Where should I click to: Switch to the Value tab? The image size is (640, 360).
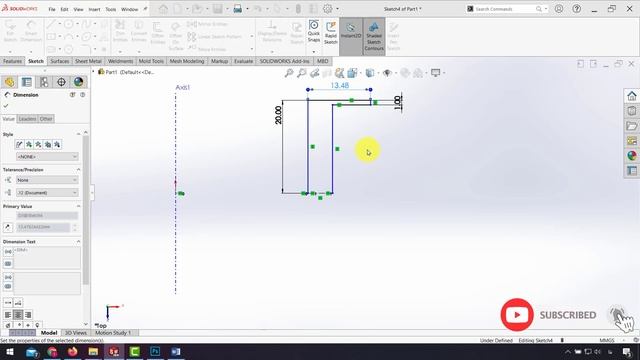9,119
